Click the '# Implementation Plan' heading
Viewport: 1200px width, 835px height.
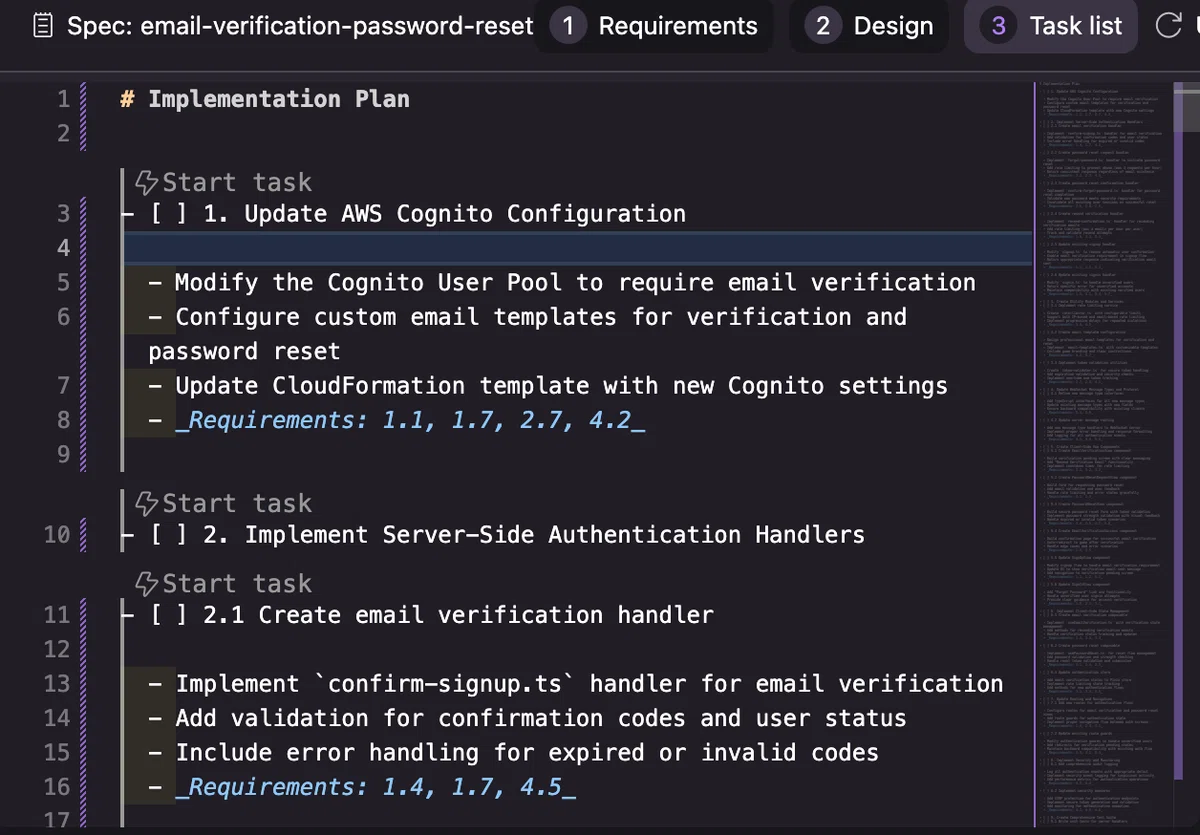pyautogui.click(x=265, y=99)
